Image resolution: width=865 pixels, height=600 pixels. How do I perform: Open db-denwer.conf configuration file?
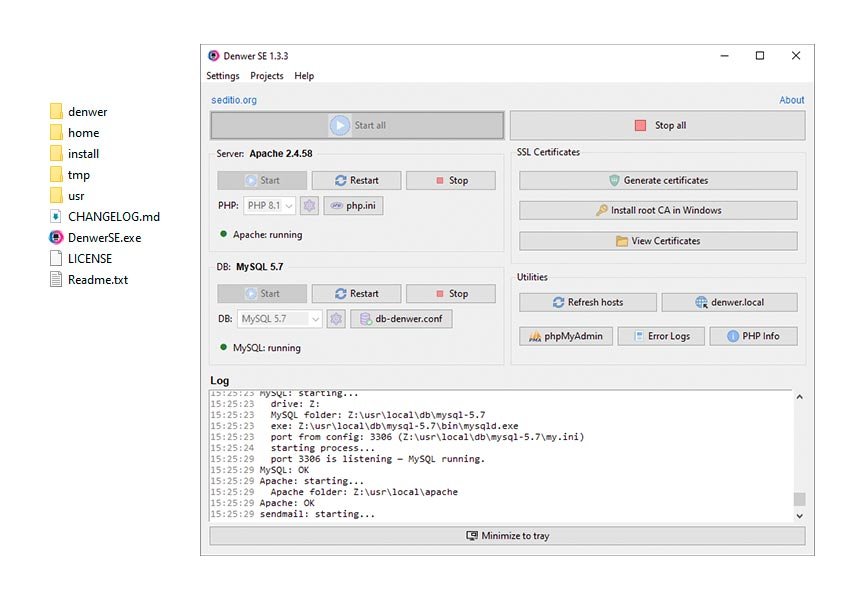(401, 319)
